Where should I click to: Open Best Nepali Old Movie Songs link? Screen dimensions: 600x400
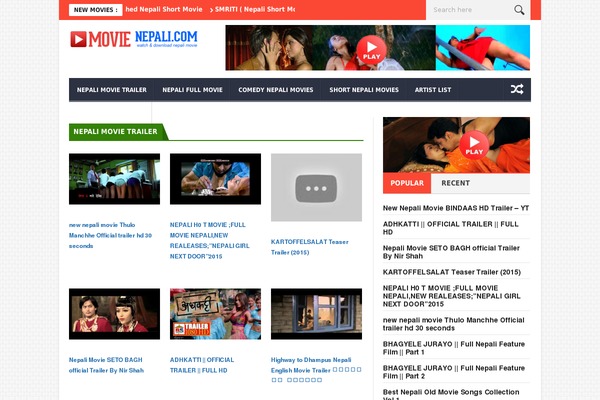pyautogui.click(x=451, y=395)
